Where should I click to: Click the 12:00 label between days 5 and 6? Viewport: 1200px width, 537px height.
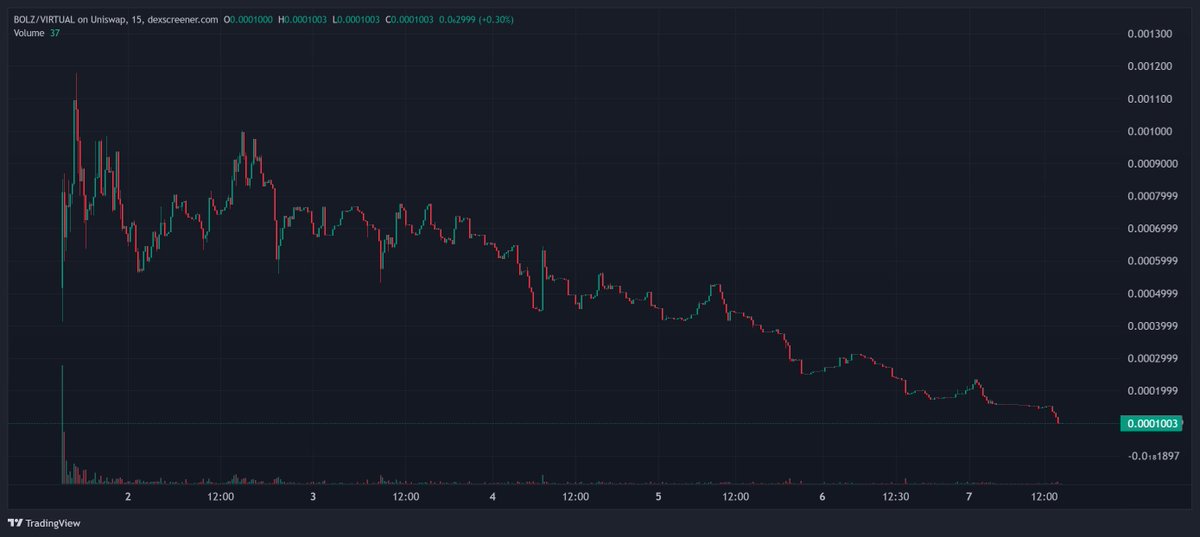pyautogui.click(x=735, y=497)
